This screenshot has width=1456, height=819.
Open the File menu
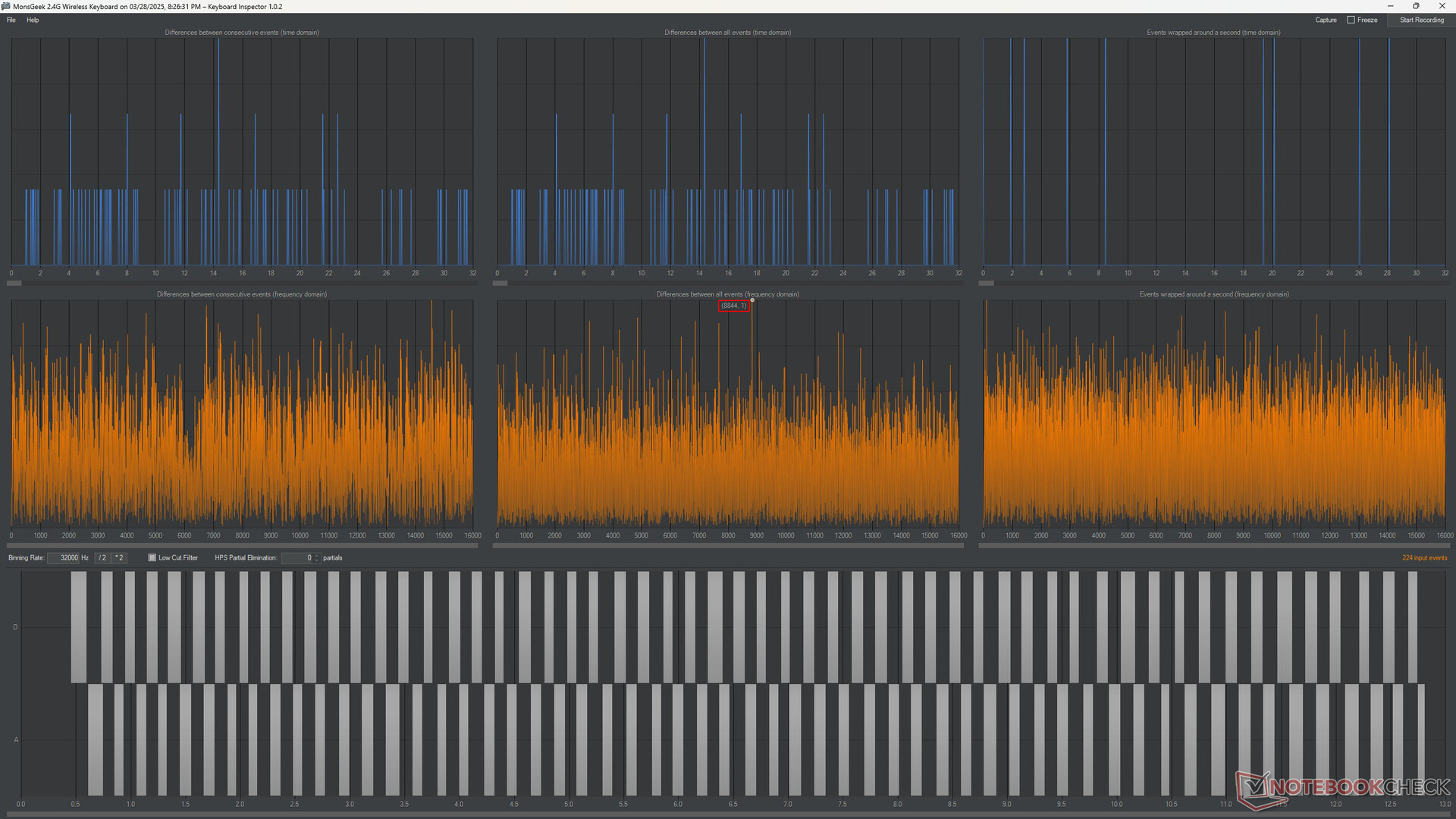click(11, 20)
